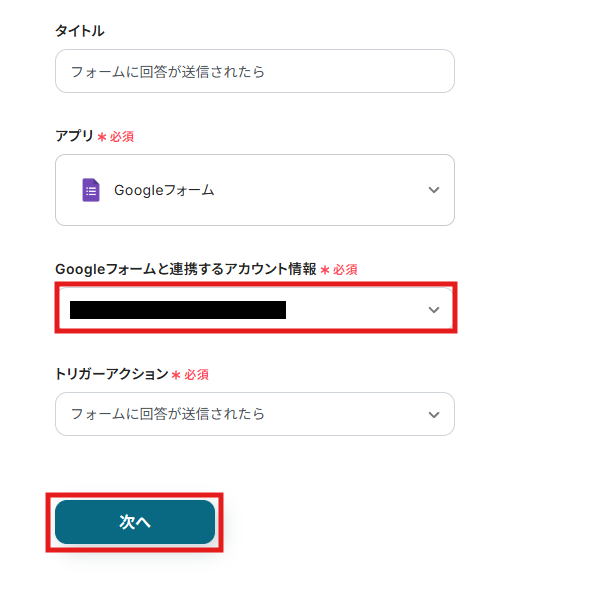Click the 必須 tag next to トリガーアクション

tap(196, 374)
